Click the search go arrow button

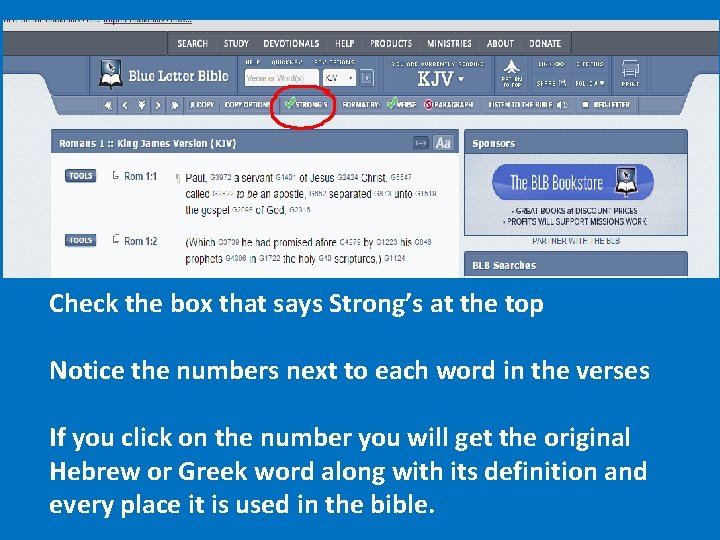coord(366,78)
